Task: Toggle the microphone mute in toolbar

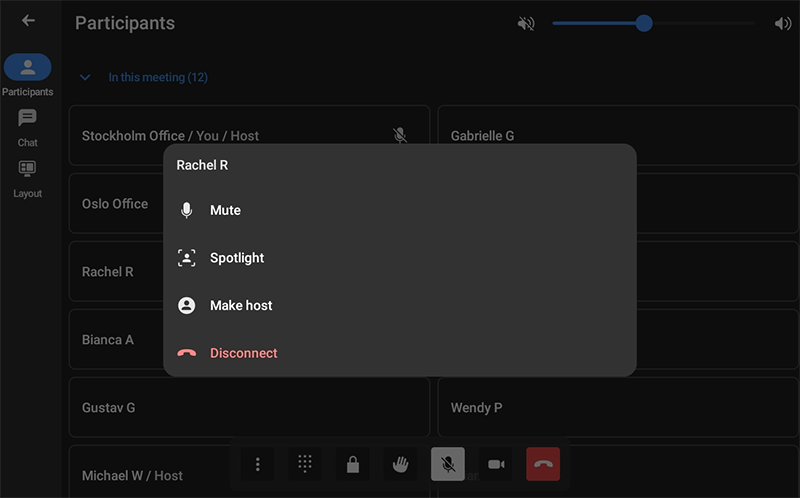Action: click(448, 464)
